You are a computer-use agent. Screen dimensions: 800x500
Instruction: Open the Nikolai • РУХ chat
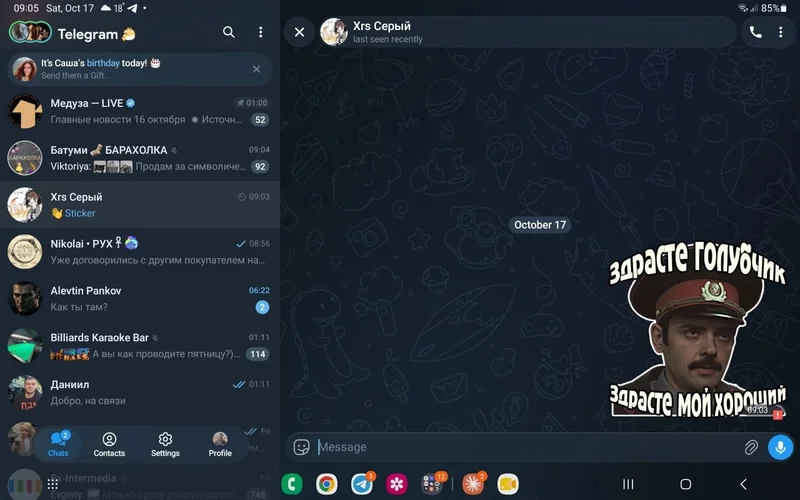(140, 252)
